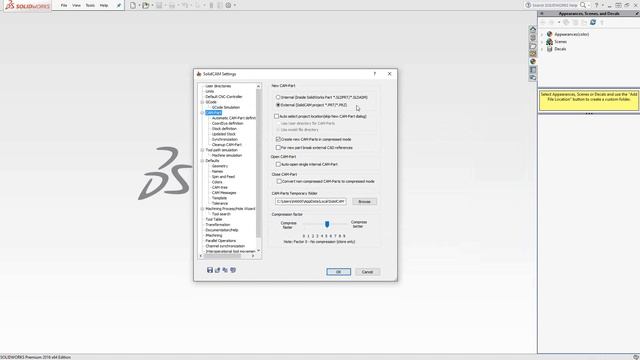Viewport: 640px width, 360px height.
Task: Select Spin and Feed in tree
Action: 223,177
